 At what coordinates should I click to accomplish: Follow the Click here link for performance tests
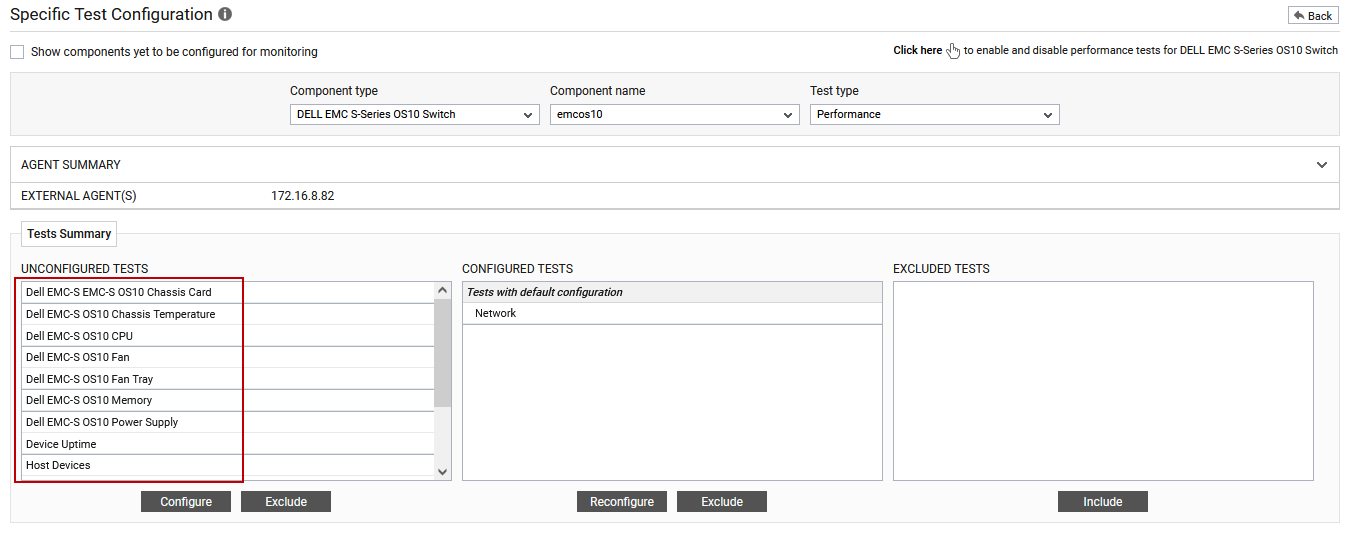(917, 50)
